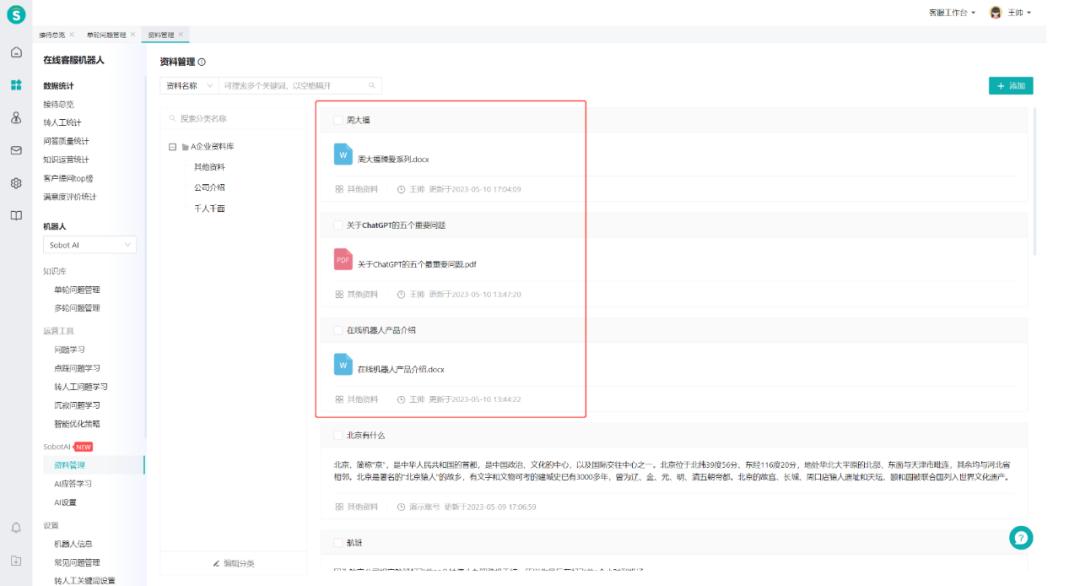1080x586 pixels.
Task: Tick the 在线机器人产品介绍 checkbox
Action: coord(338,330)
